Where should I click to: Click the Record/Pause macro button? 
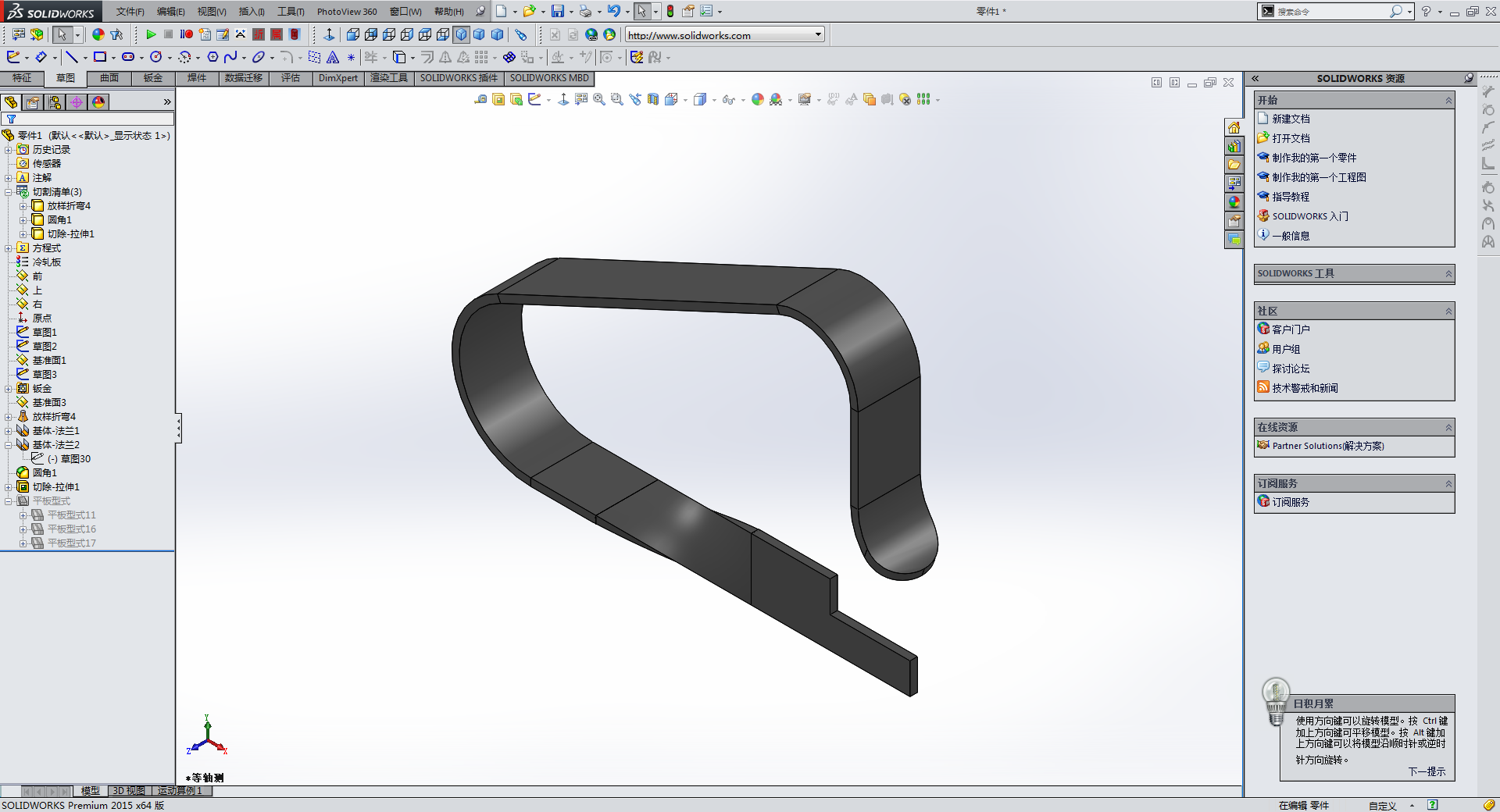187,34
